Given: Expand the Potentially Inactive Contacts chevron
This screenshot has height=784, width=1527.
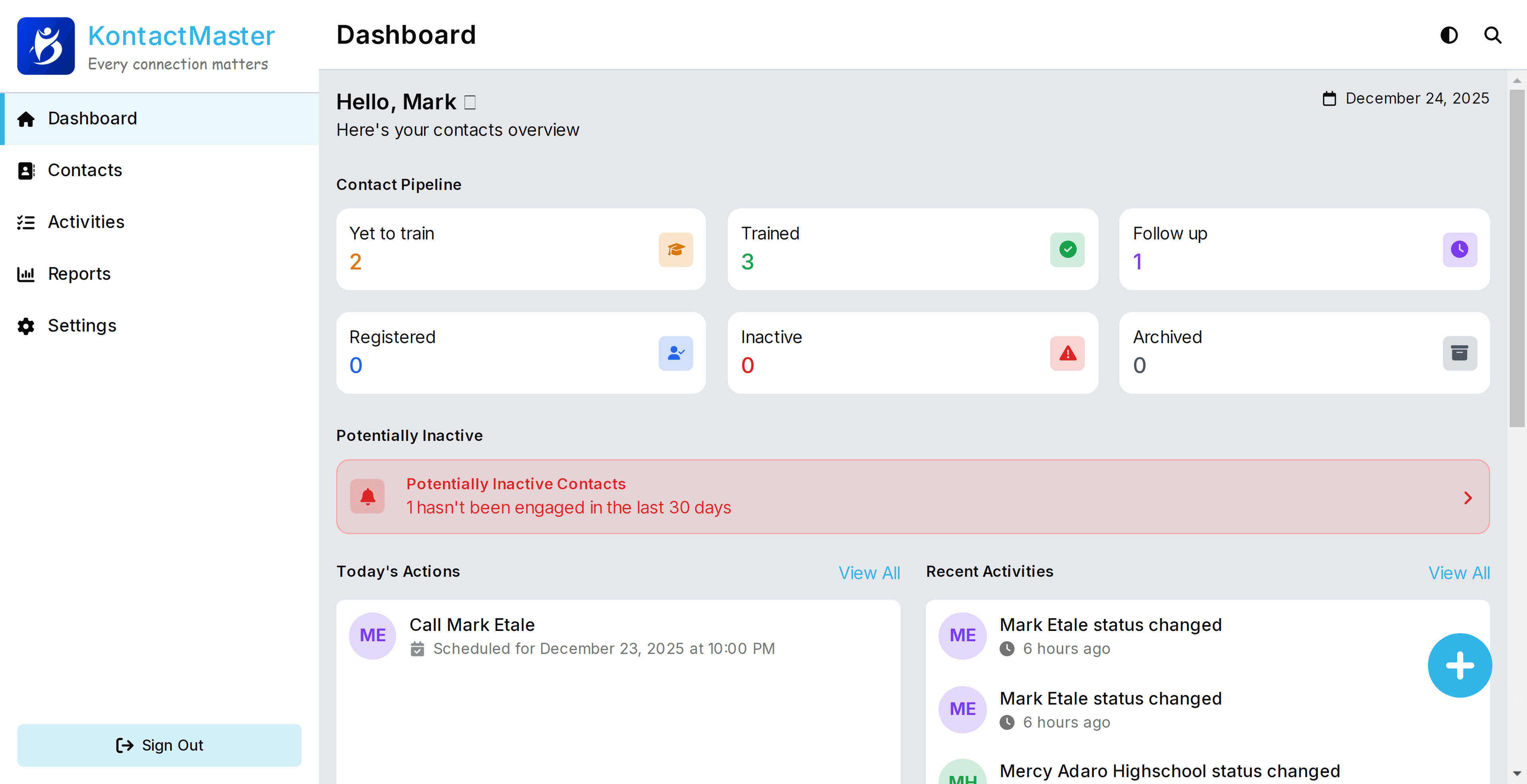Looking at the screenshot, I should pos(1468,497).
